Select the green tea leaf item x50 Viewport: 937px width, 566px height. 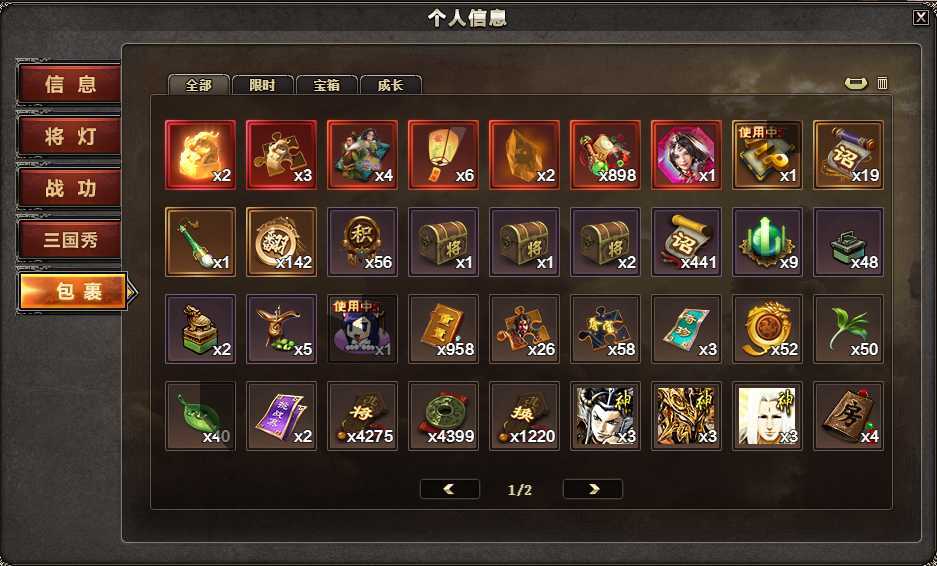[x=849, y=329]
